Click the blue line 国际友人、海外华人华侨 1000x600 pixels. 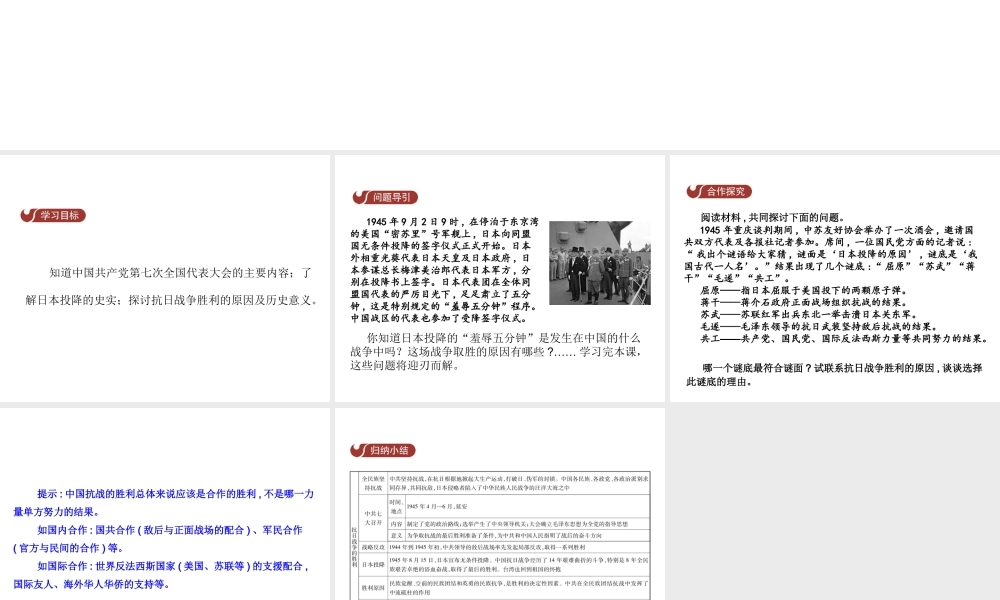91,583
